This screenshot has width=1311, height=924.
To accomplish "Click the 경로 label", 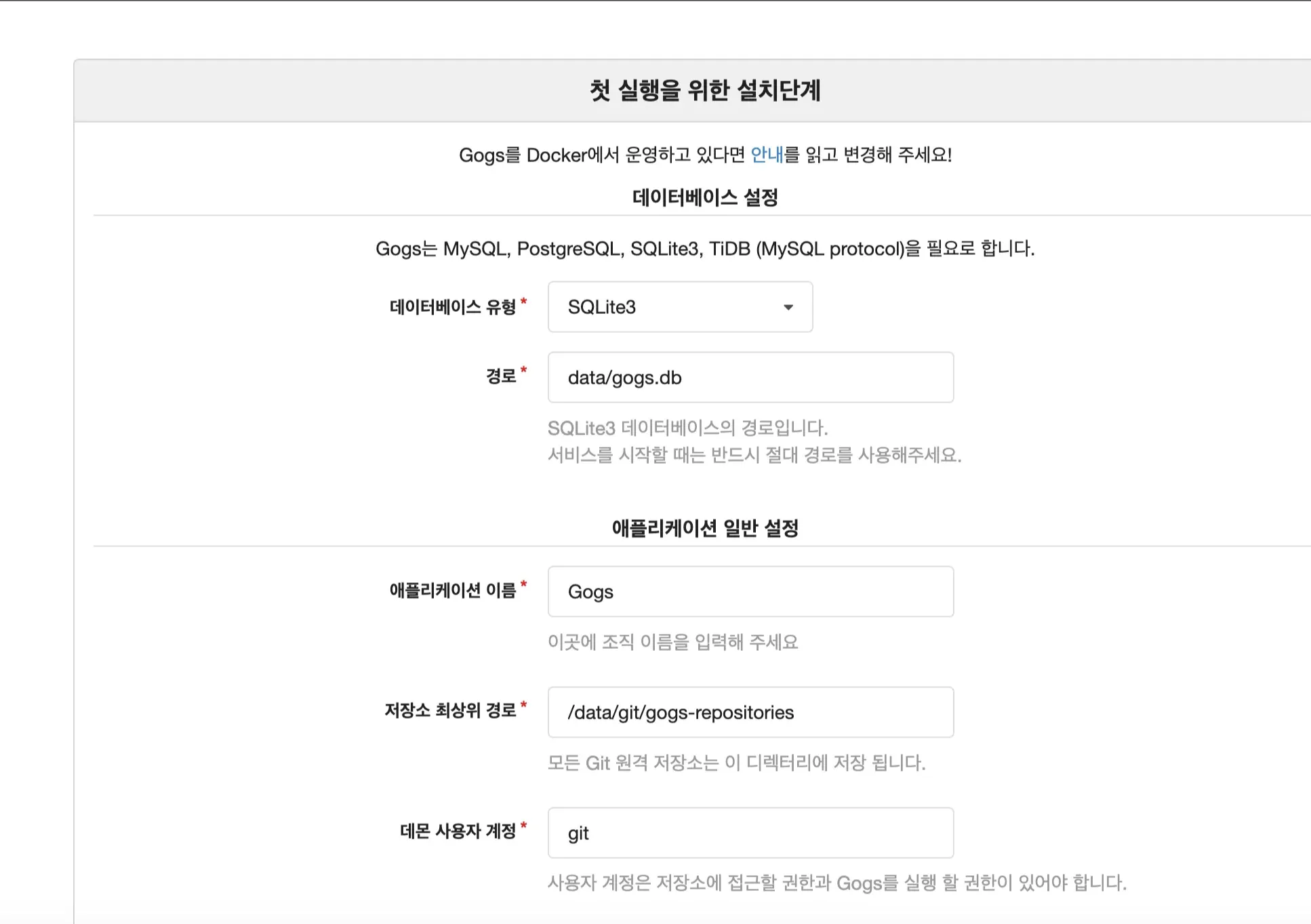I will pos(501,376).
